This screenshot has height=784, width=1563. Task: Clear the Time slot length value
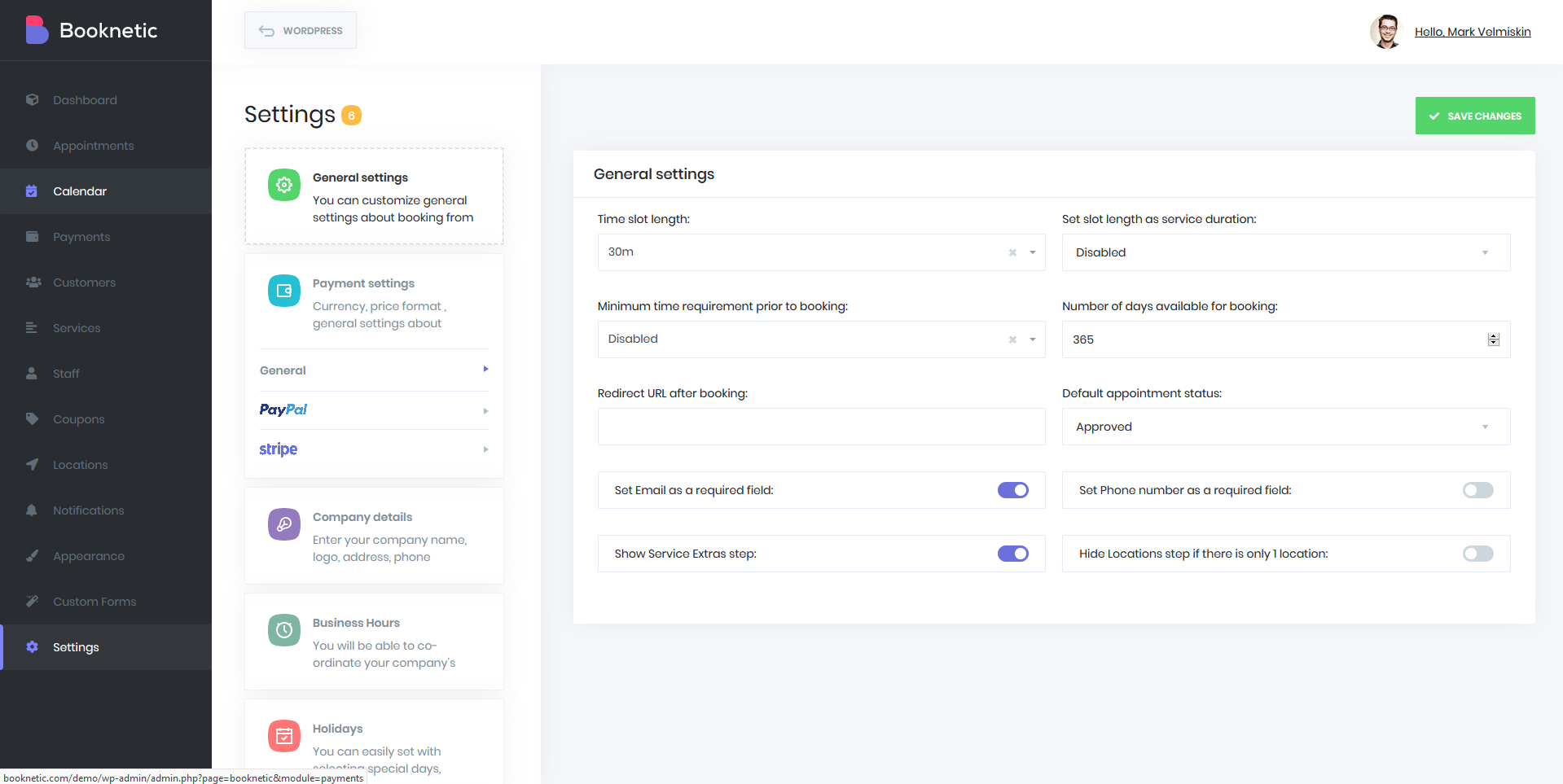tap(1012, 252)
